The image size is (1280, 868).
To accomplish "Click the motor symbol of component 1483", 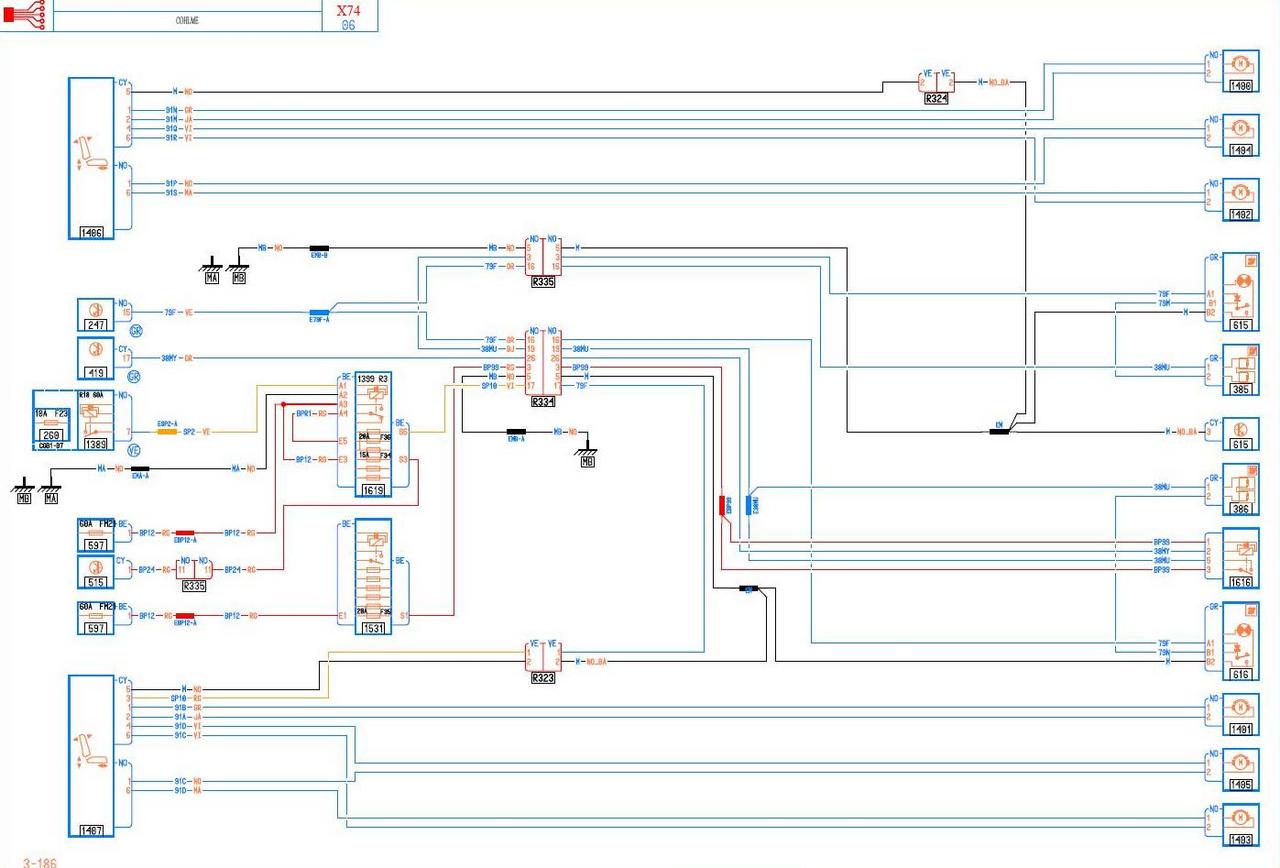I will click(1240, 818).
